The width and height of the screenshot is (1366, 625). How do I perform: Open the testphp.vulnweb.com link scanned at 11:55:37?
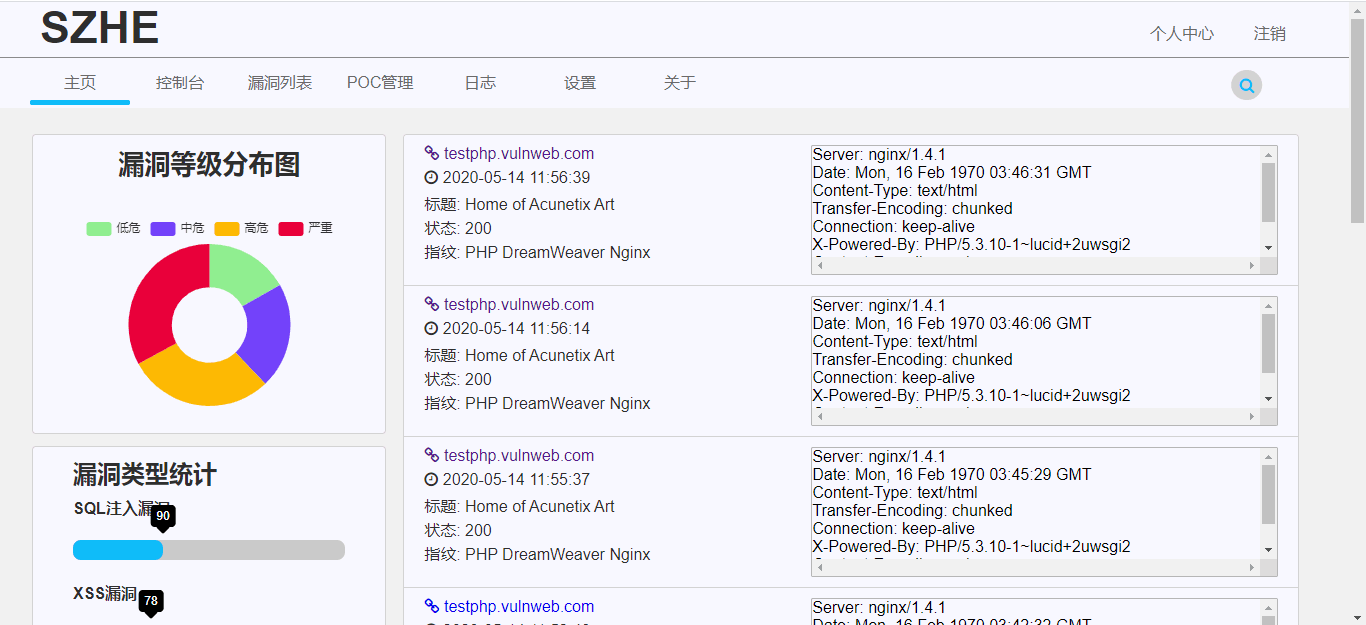click(x=519, y=455)
